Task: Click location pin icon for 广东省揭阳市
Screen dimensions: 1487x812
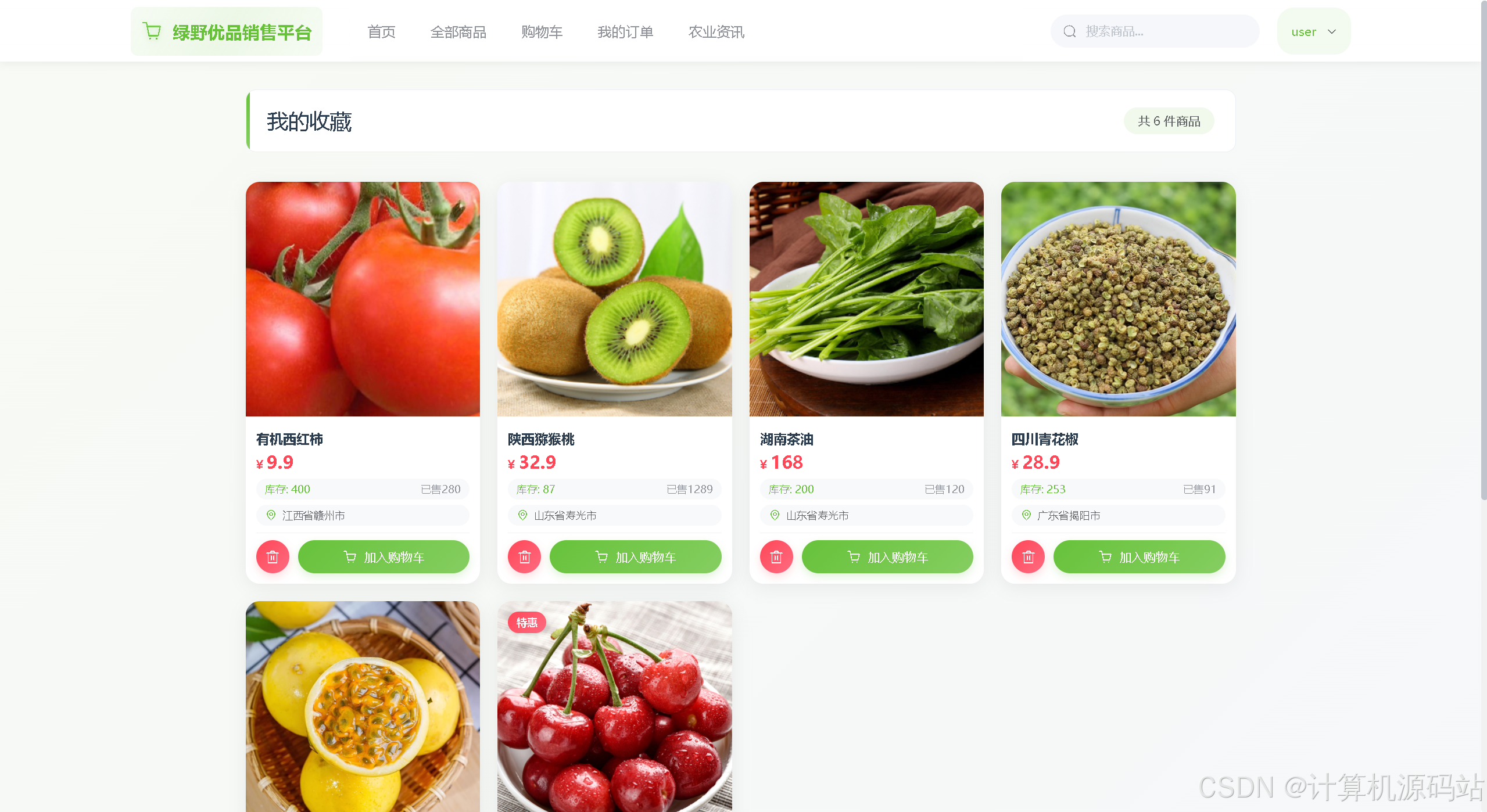Action: click(x=1026, y=515)
